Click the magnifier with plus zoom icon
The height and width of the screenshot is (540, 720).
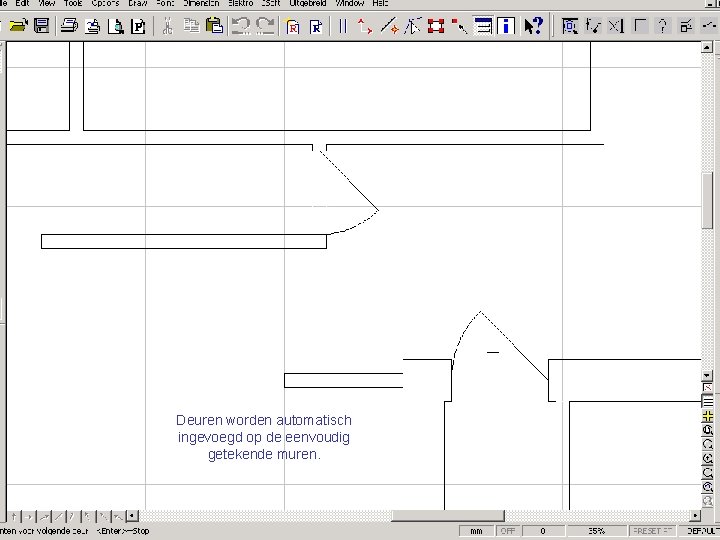[707, 459]
